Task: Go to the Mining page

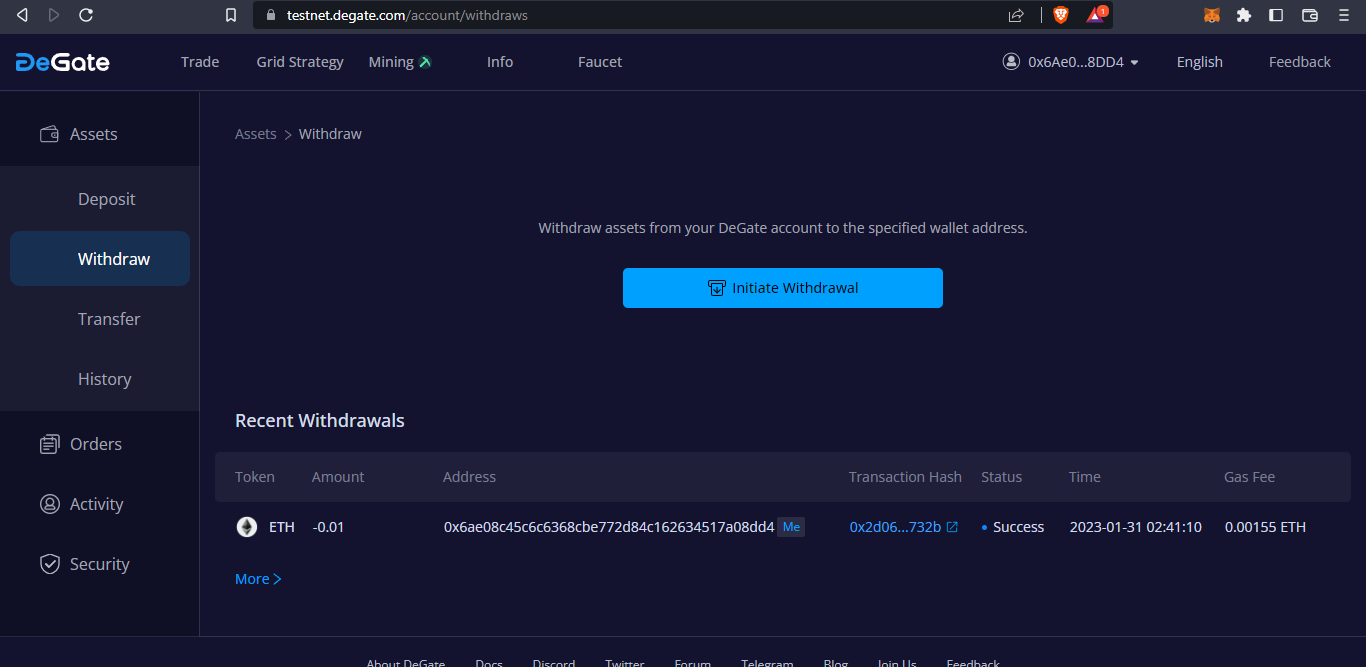Action: pos(391,62)
